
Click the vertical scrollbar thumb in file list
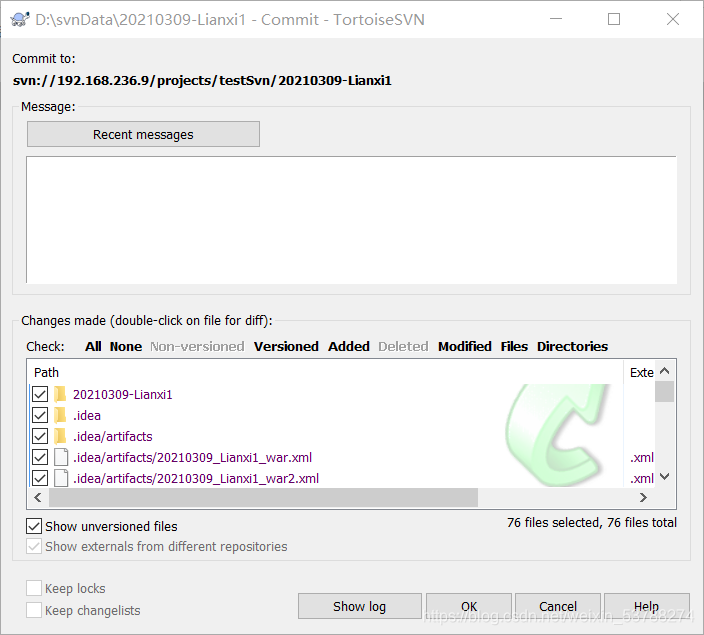tap(665, 392)
